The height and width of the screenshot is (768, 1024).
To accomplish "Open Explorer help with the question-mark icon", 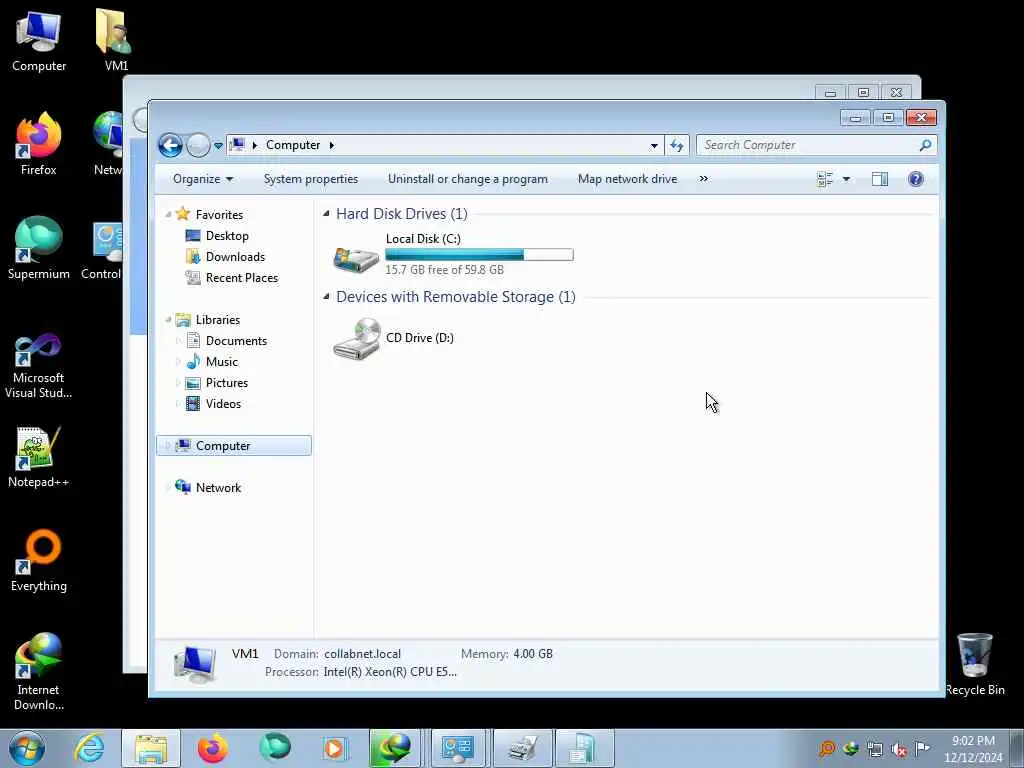I will 916,179.
